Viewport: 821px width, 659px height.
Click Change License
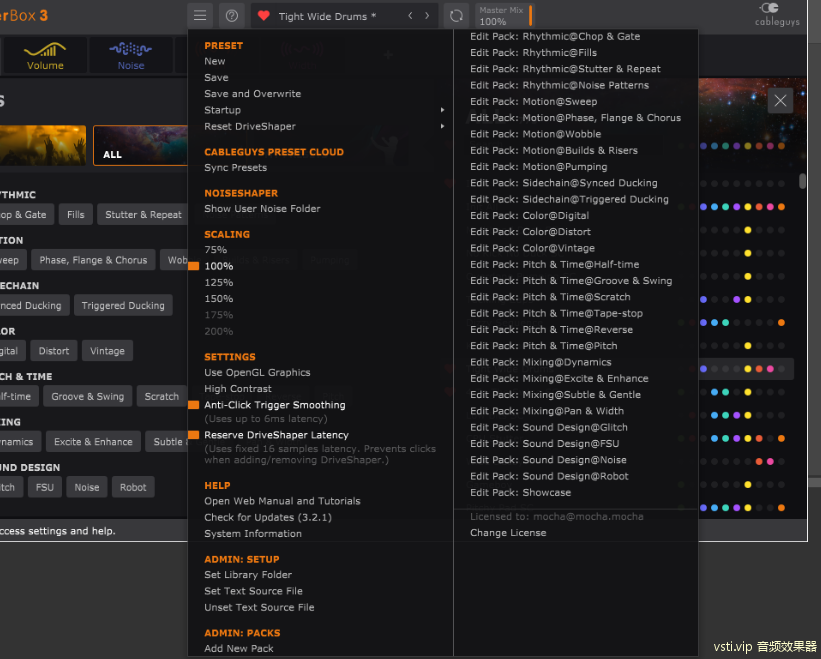pos(508,532)
